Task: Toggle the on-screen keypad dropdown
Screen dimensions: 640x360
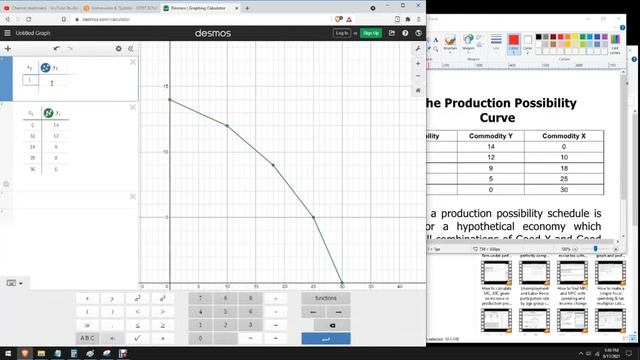Action: pos(15,283)
